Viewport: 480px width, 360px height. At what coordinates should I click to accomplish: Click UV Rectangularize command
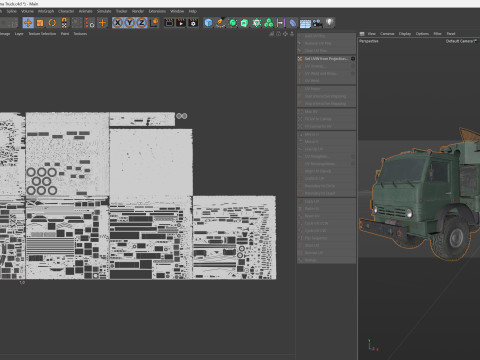click(x=326, y=164)
